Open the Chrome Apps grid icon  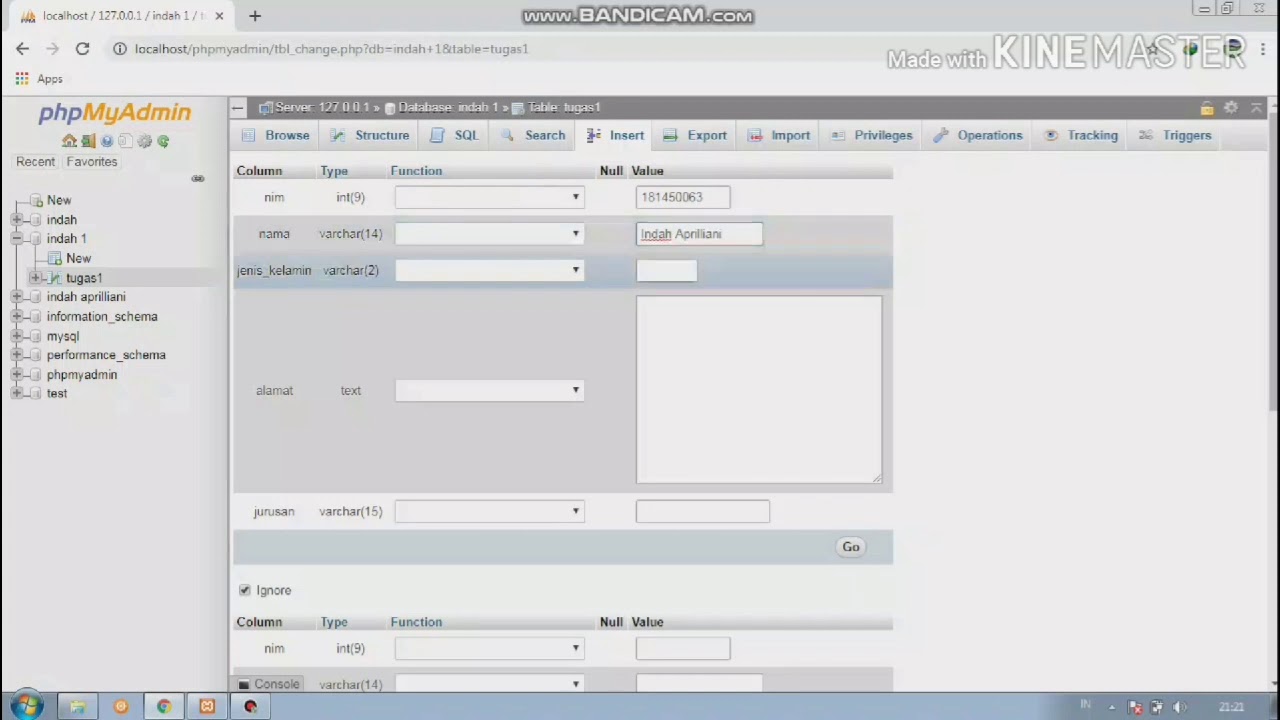click(22, 78)
